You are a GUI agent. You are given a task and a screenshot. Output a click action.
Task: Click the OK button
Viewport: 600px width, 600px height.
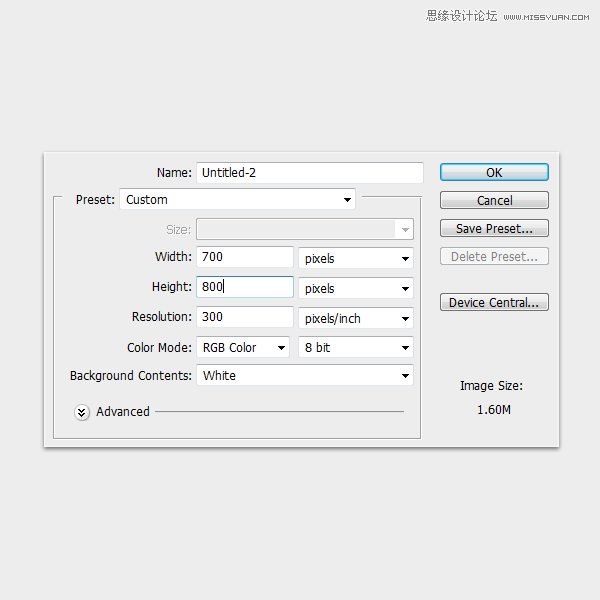pyautogui.click(x=494, y=172)
